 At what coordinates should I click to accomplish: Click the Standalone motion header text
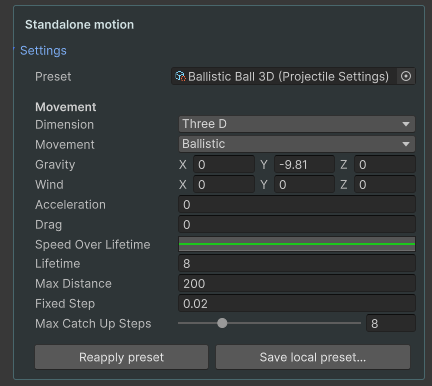(x=80, y=25)
